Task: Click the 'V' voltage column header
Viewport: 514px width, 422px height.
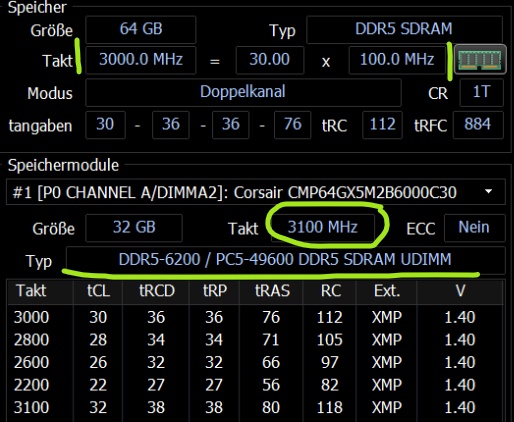Action: tap(460, 291)
